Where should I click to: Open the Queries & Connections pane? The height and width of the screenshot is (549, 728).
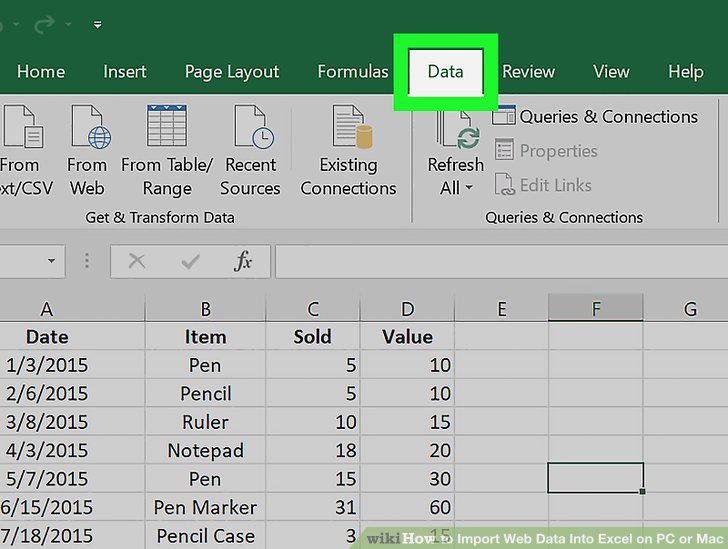coord(595,116)
